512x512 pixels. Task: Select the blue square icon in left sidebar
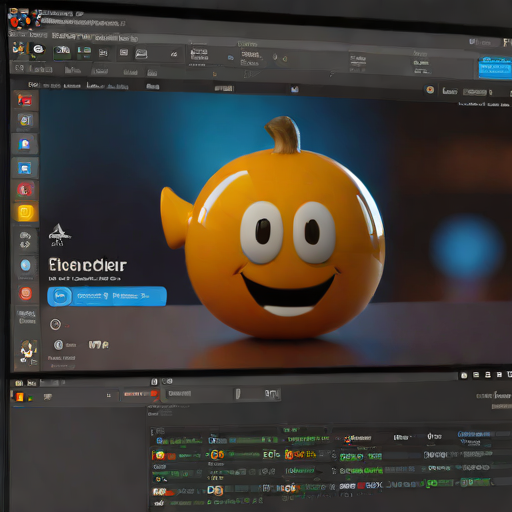click(25, 168)
